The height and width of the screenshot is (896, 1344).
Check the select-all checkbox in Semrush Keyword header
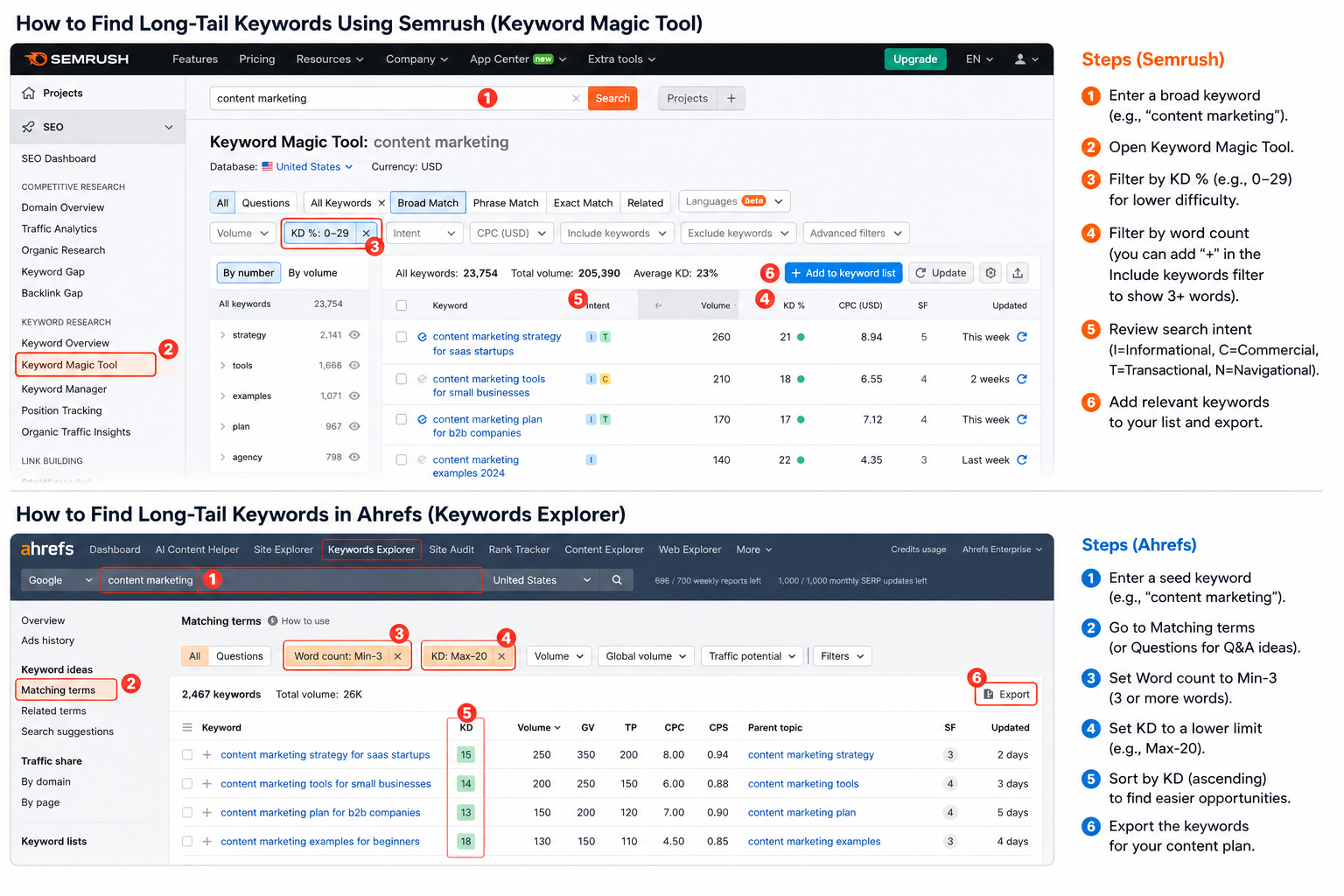click(x=402, y=305)
